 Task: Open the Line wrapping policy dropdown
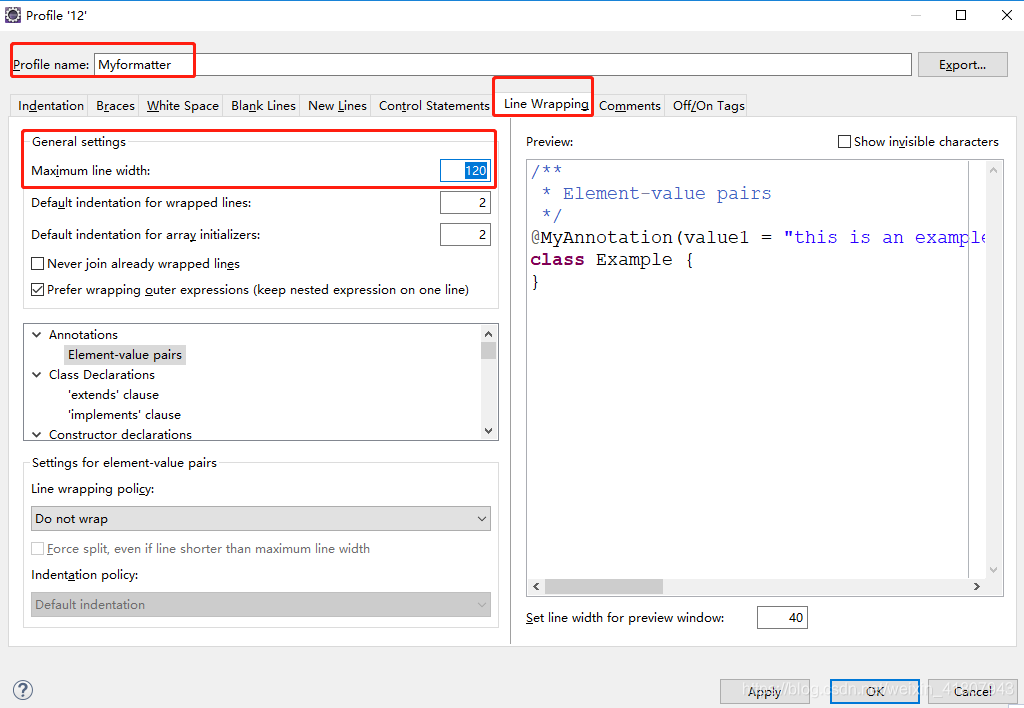coord(260,518)
